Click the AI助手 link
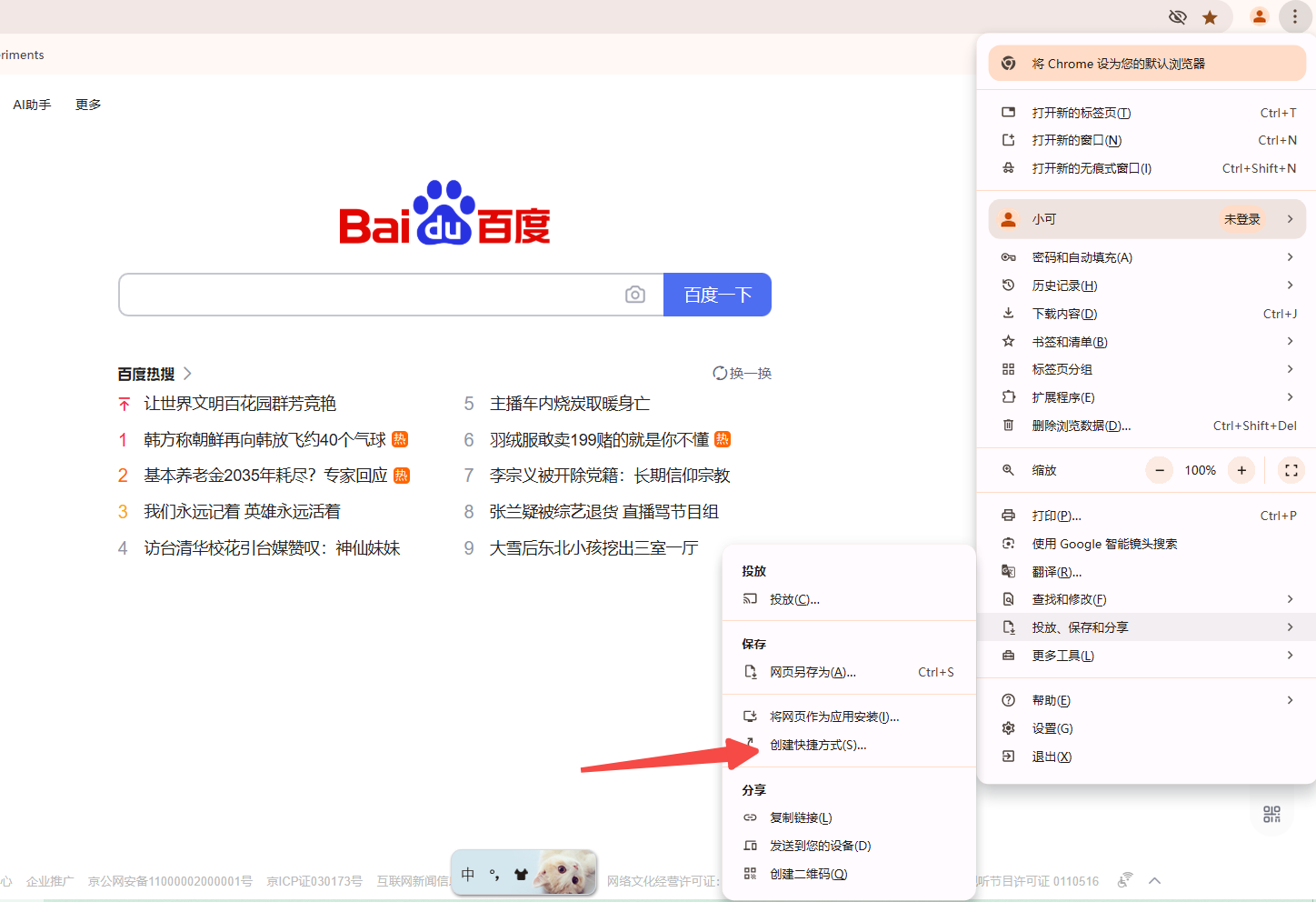Viewport: 1316px width, 902px height. tap(32, 105)
